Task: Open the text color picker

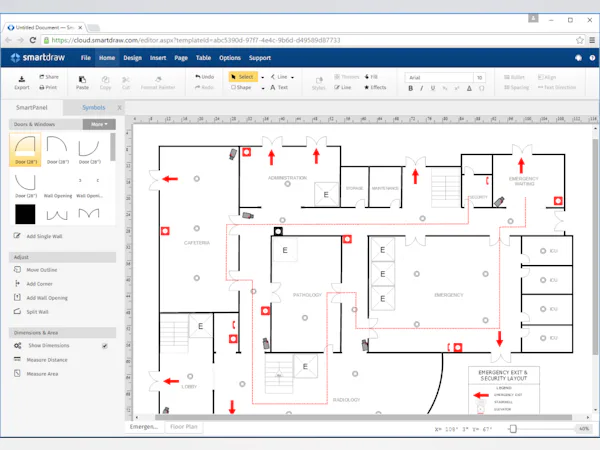Action: [469, 88]
